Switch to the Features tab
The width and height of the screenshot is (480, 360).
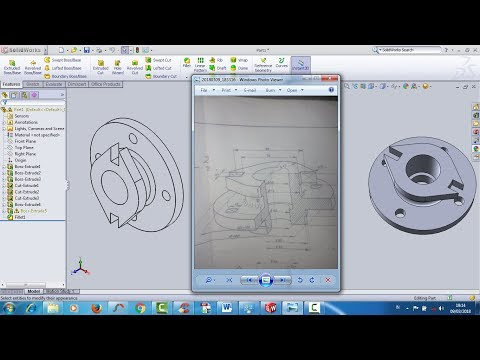coord(11,84)
